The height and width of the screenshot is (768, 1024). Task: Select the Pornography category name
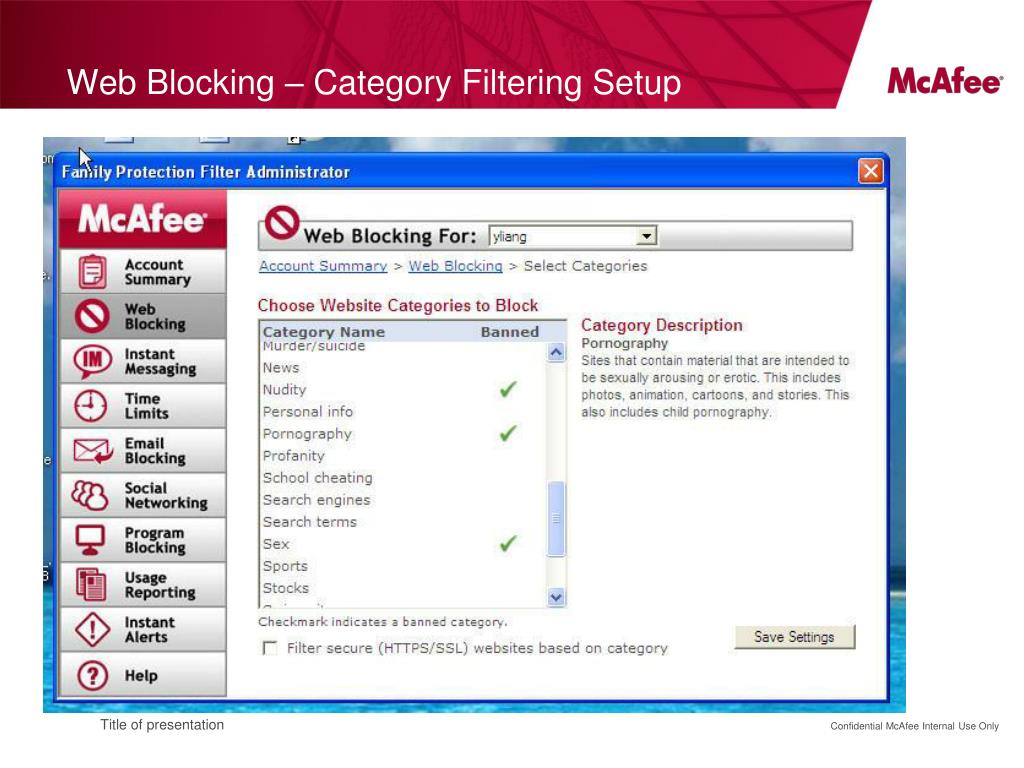click(307, 434)
